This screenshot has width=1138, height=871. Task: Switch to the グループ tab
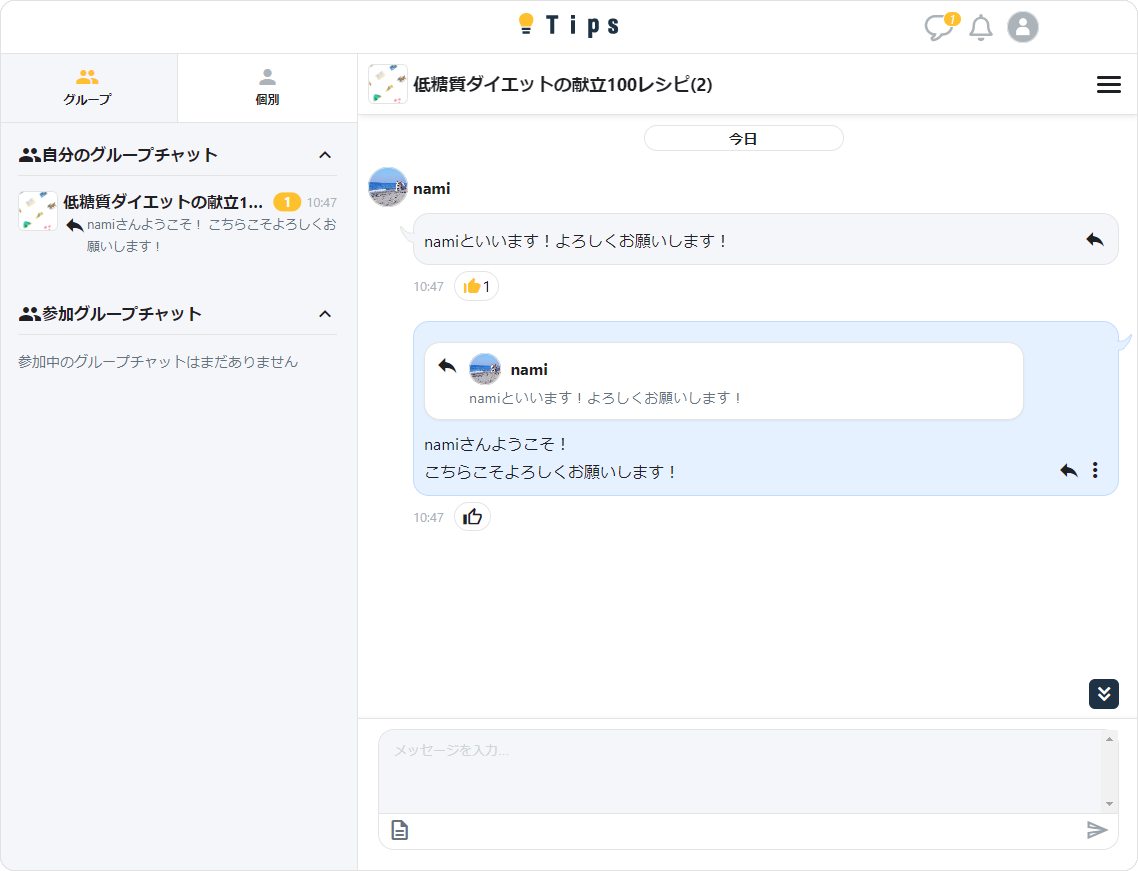coord(88,88)
